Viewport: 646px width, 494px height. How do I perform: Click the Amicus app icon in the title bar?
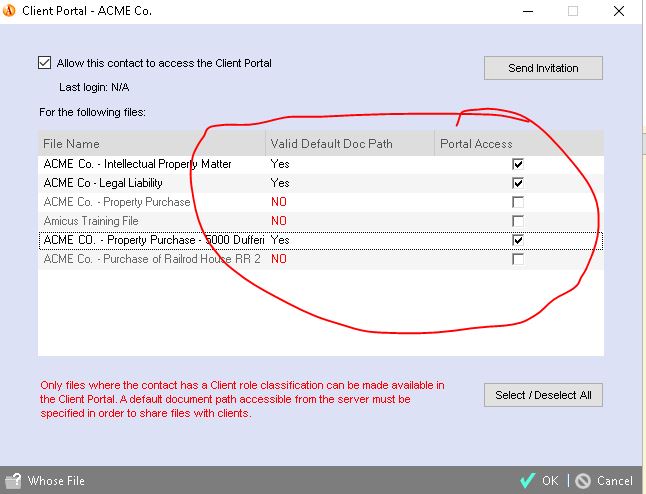coord(9,10)
